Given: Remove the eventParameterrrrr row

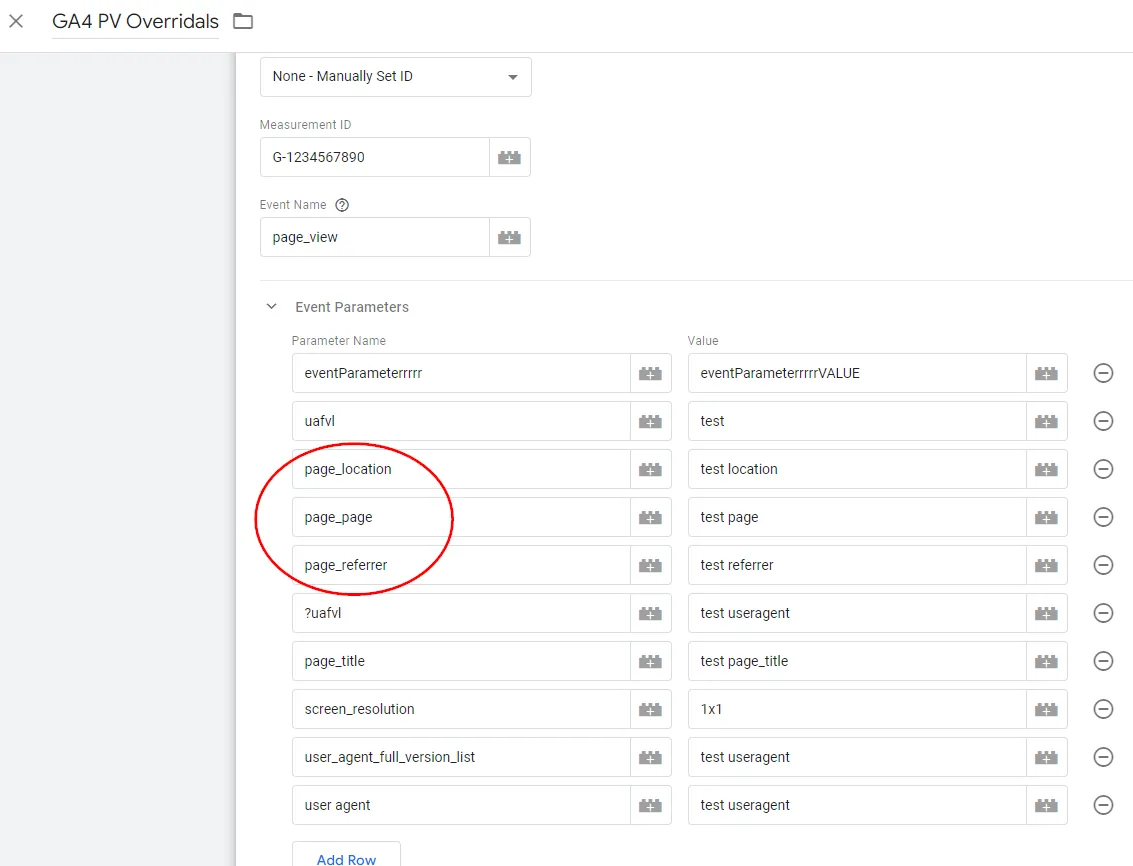Looking at the screenshot, I should point(1103,373).
